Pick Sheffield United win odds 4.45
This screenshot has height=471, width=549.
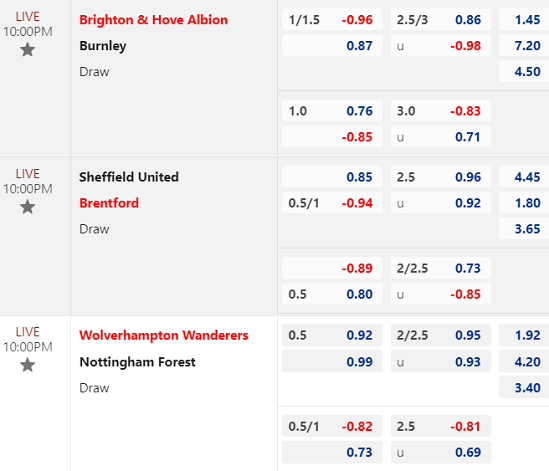pyautogui.click(x=524, y=177)
